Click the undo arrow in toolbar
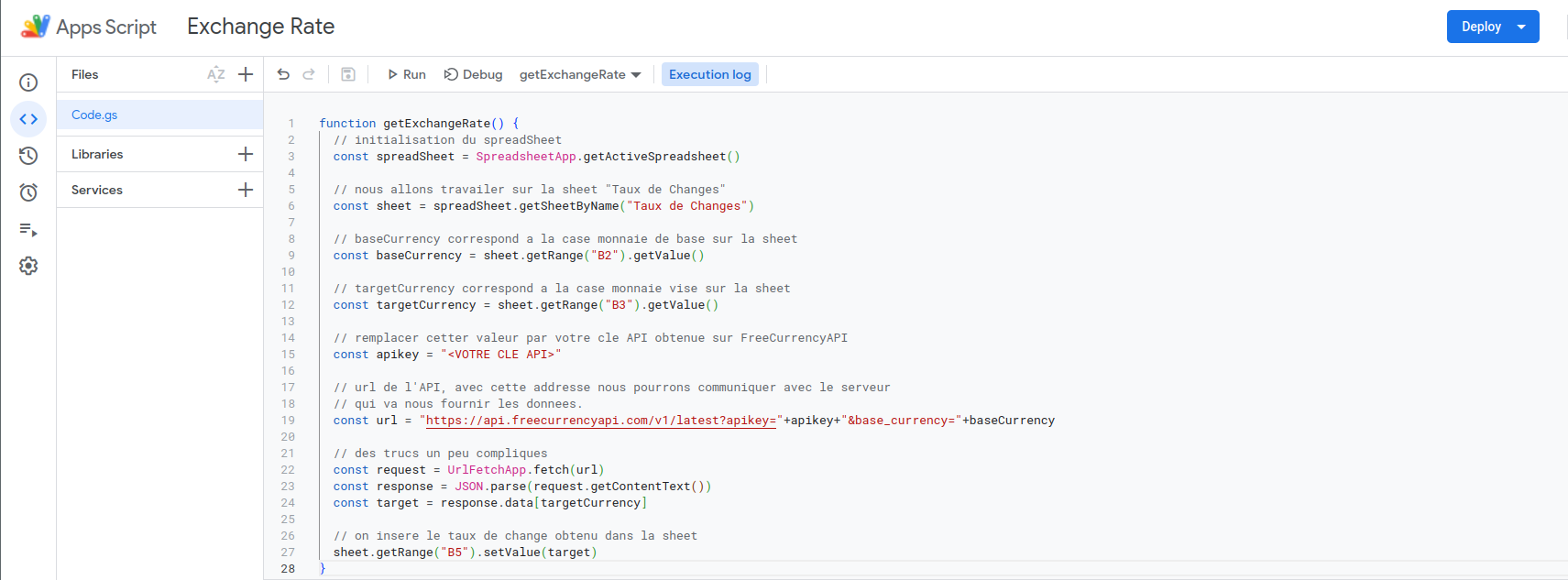Image resolution: width=1568 pixels, height=580 pixels. [x=283, y=74]
